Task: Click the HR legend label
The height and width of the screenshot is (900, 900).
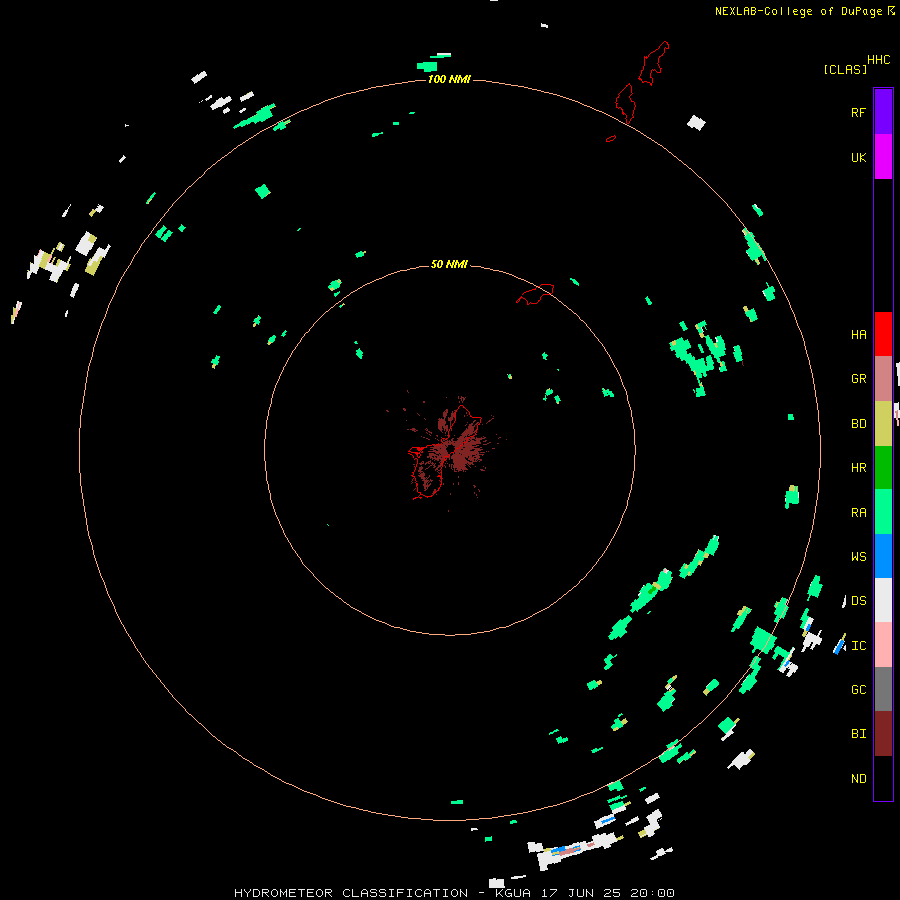Action: (x=859, y=468)
